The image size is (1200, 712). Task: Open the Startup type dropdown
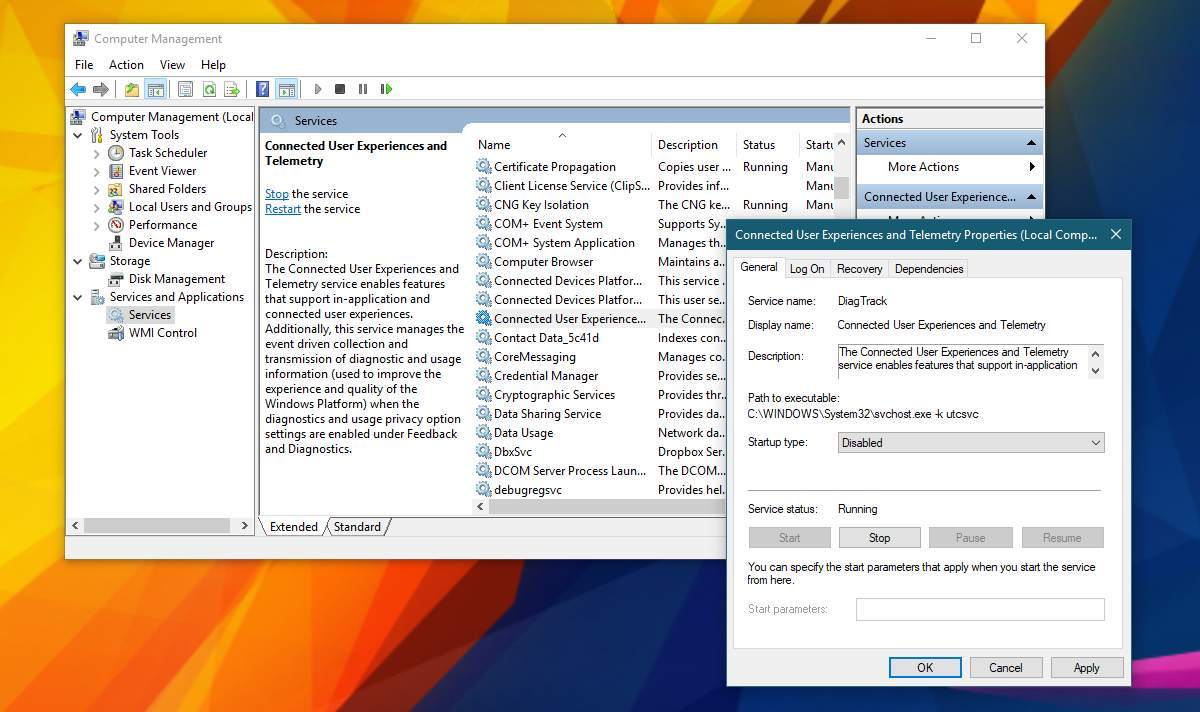point(971,443)
